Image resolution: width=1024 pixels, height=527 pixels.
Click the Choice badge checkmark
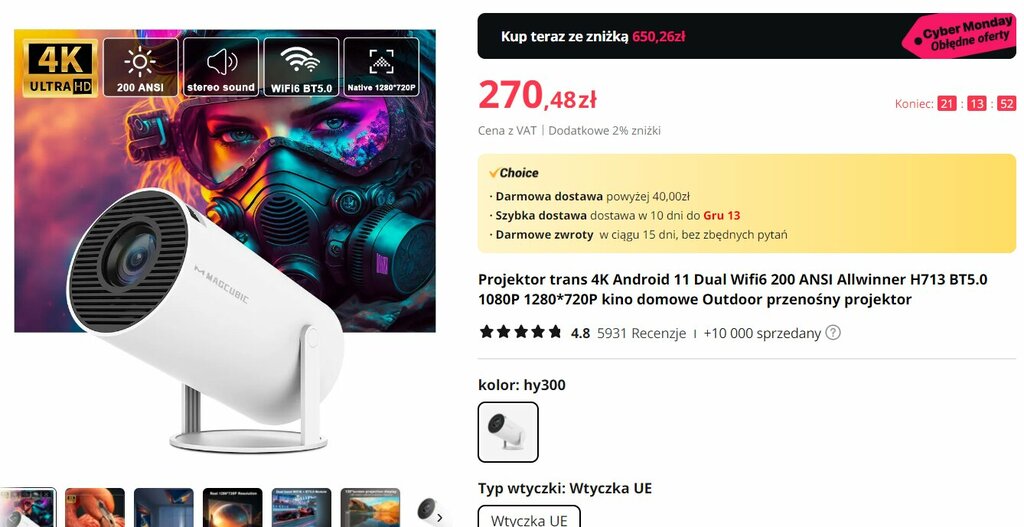[494, 173]
